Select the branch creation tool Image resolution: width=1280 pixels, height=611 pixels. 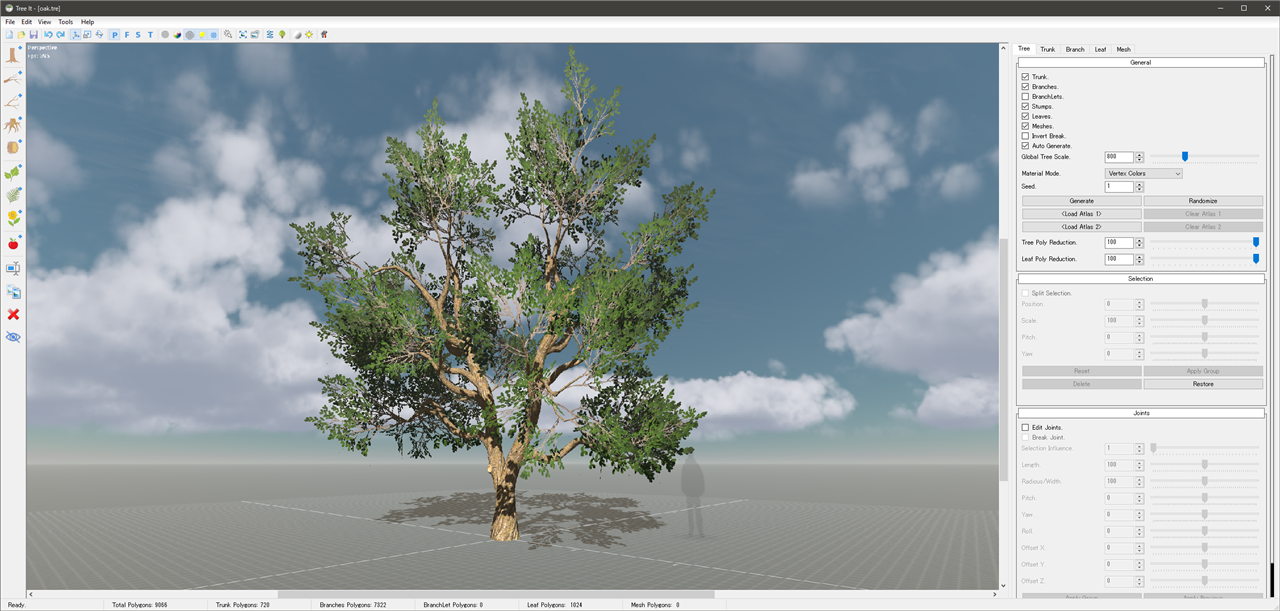click(12, 78)
